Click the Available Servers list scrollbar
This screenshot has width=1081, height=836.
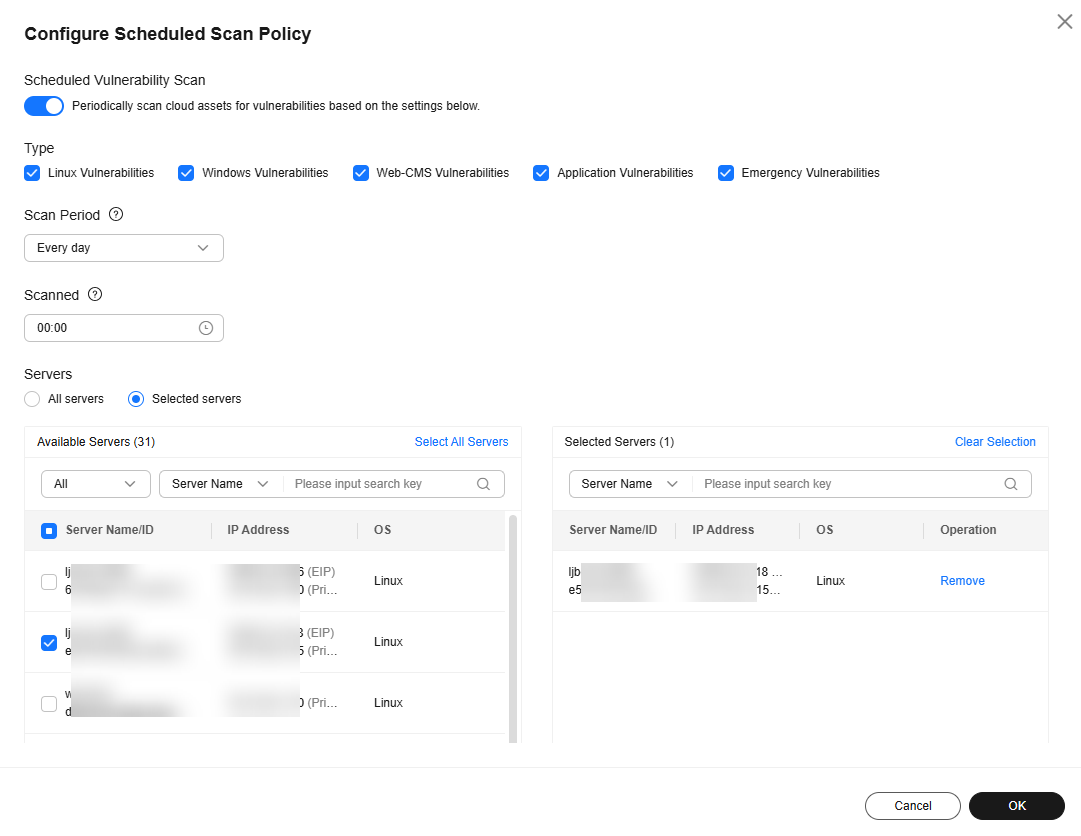point(513,630)
